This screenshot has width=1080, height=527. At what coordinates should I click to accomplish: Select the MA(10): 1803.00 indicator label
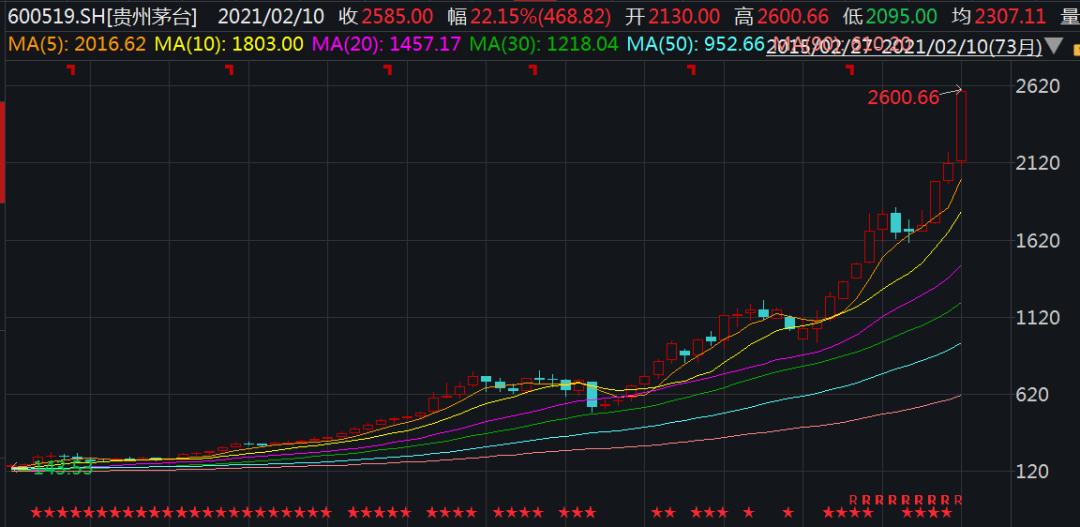point(229,44)
